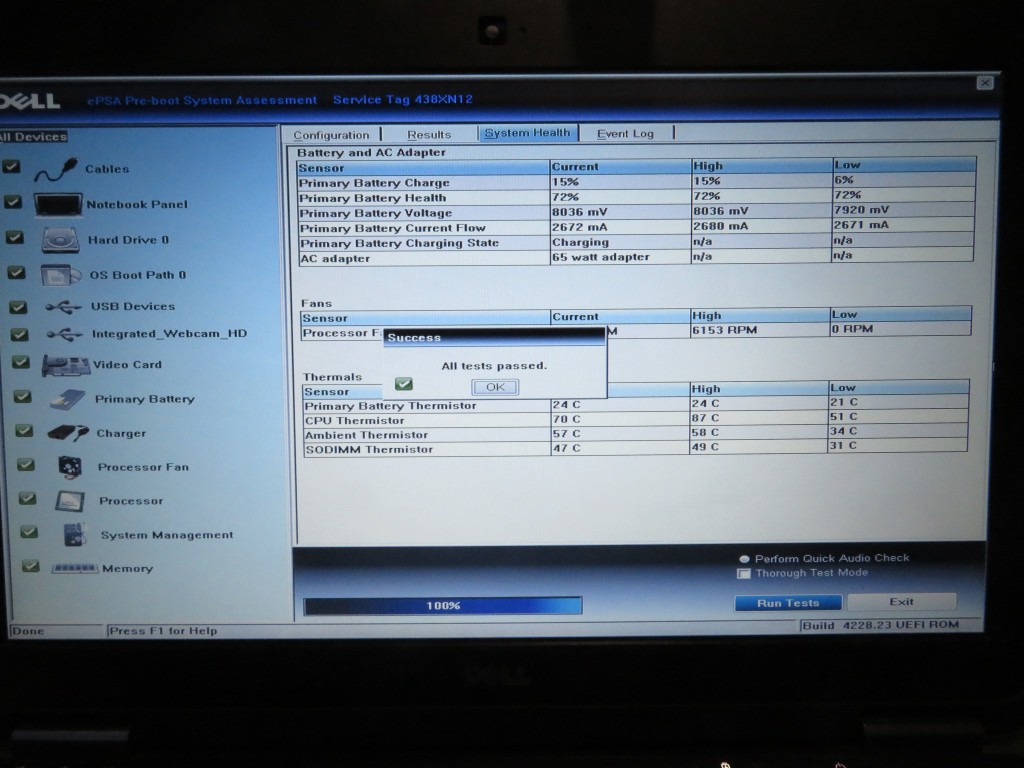Select the Charger icon

click(x=68, y=433)
